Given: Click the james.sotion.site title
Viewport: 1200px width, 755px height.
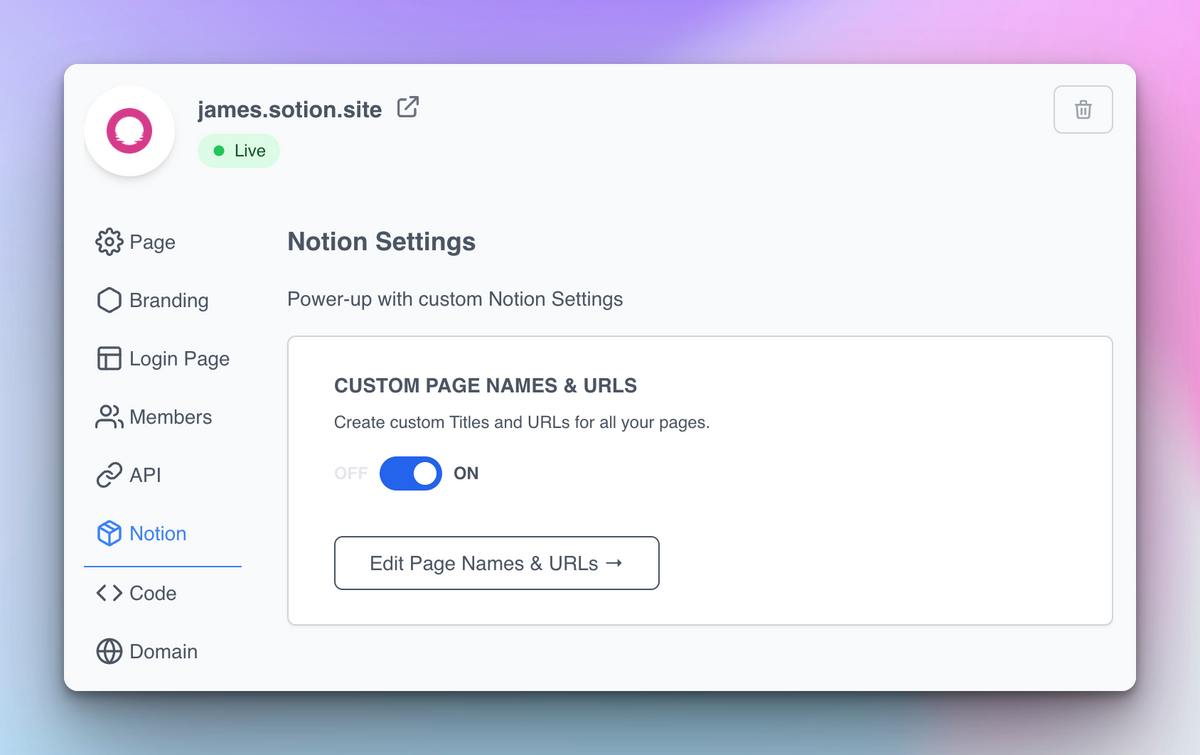Looking at the screenshot, I should [290, 110].
